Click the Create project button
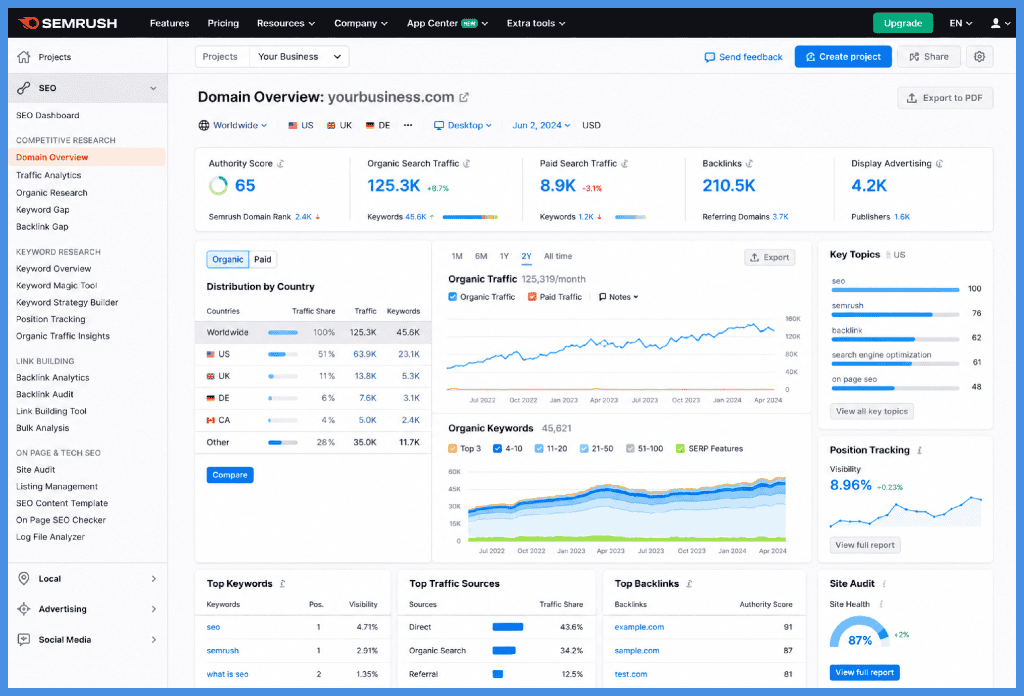The height and width of the screenshot is (696, 1024). (x=843, y=57)
